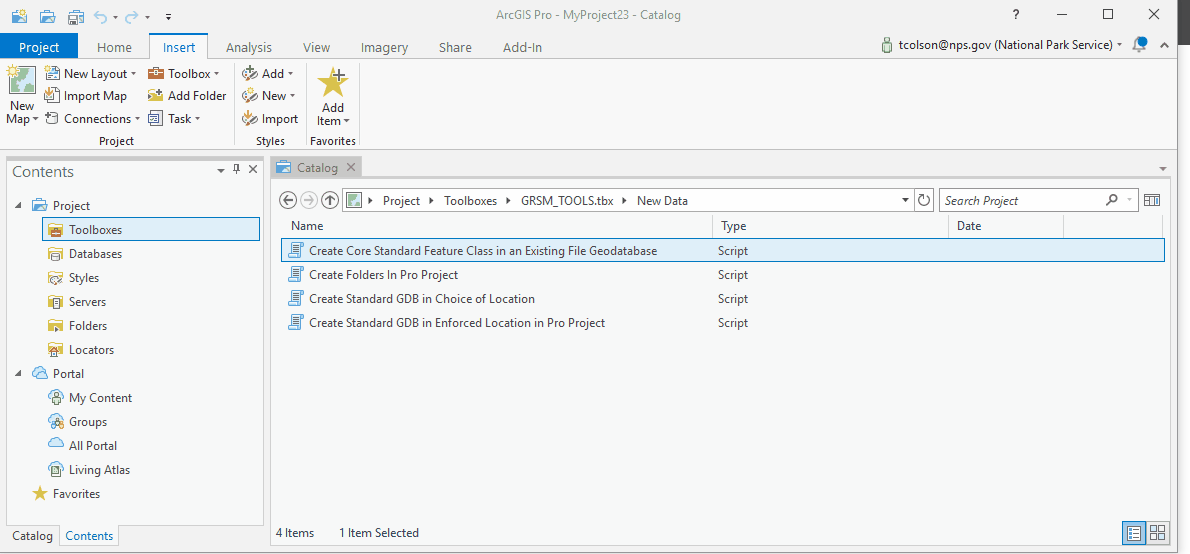Image resolution: width=1190 pixels, height=554 pixels.
Task: Click the Refresh icon beside path bar
Action: coord(924,200)
